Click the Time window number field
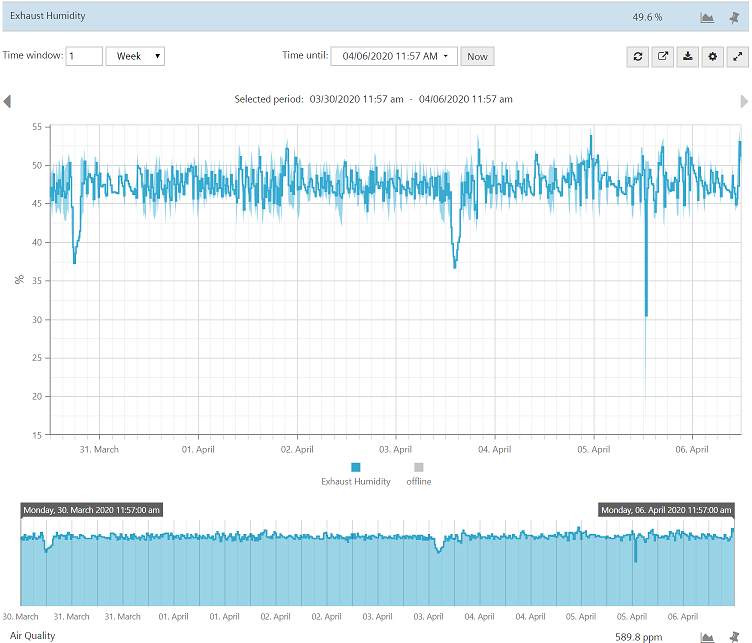Screen dimensions: 752x643 pos(84,57)
